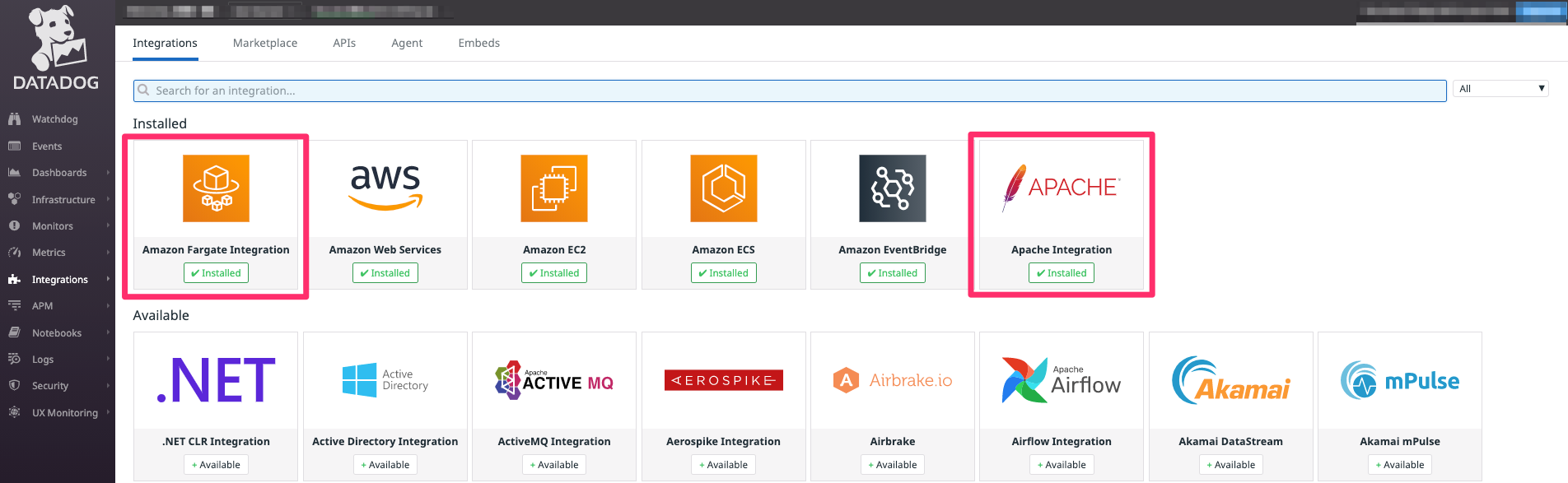Open the mPulse logo tile

pyautogui.click(x=1400, y=380)
